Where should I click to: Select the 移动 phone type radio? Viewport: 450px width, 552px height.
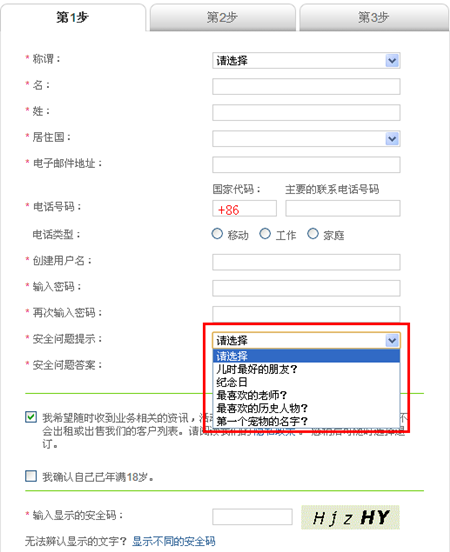(217, 234)
